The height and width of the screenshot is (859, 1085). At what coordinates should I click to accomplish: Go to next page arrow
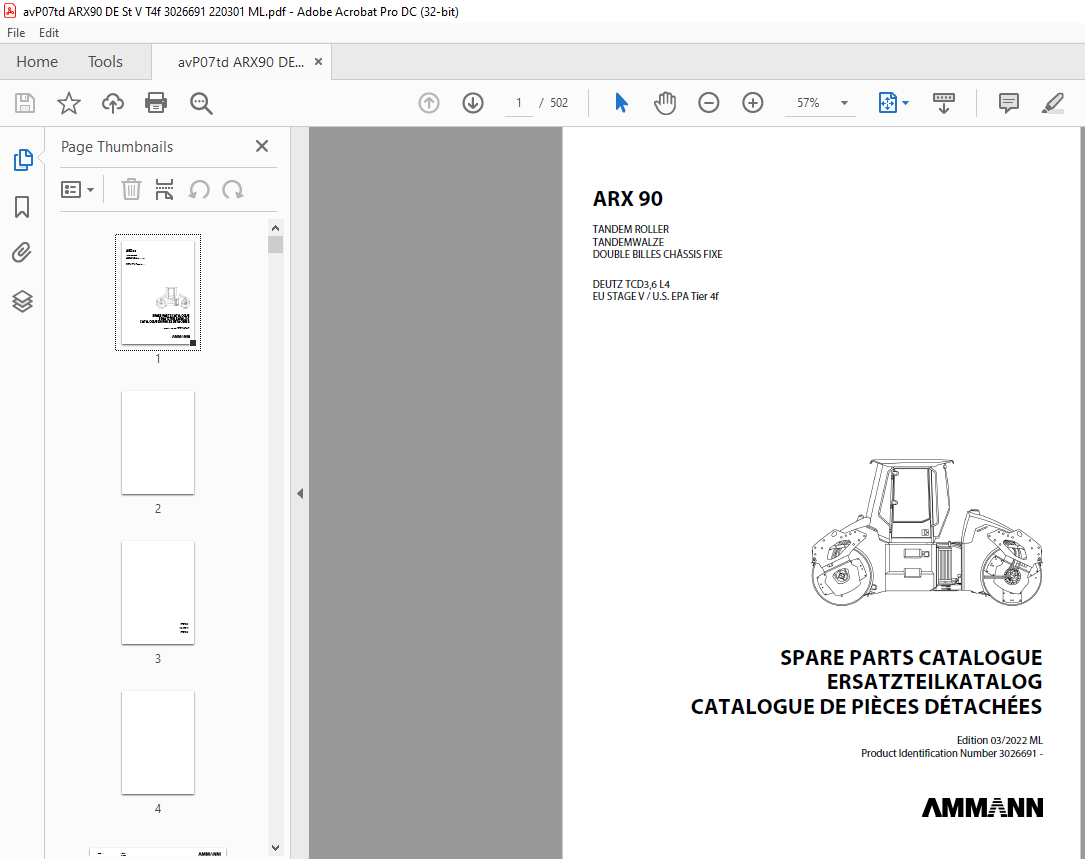coord(473,103)
